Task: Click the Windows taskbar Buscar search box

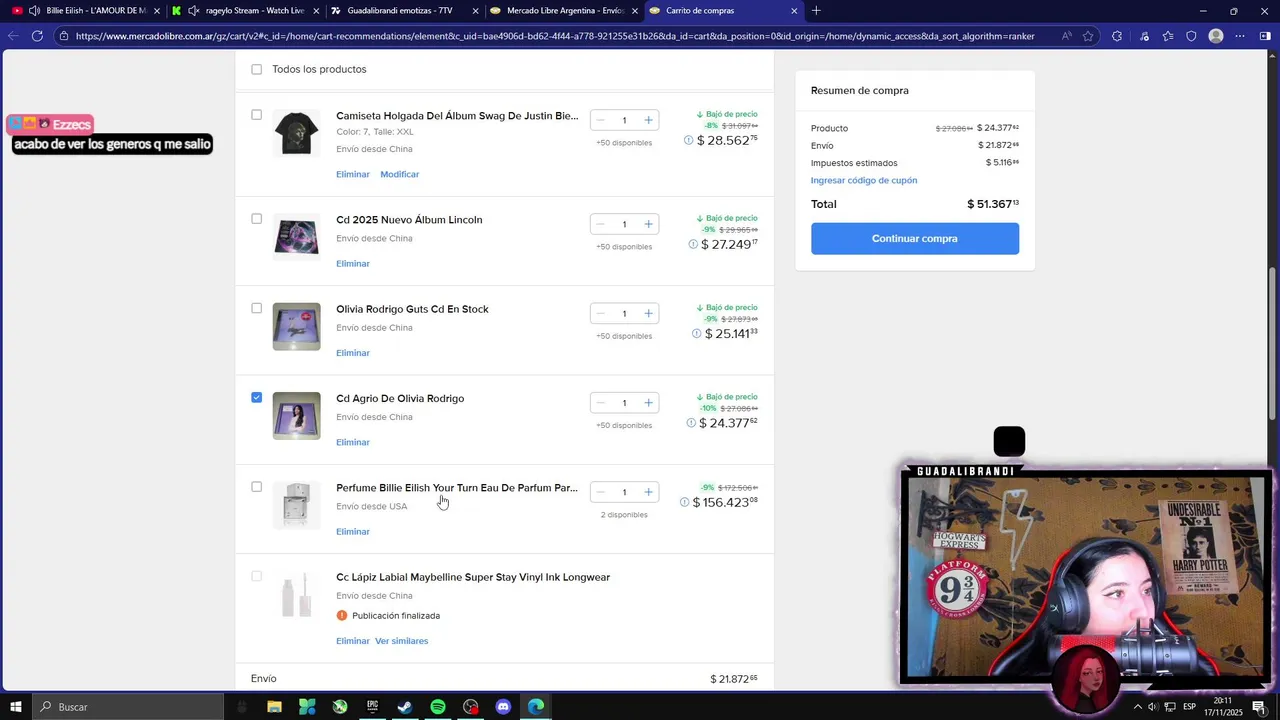Action: click(x=128, y=707)
